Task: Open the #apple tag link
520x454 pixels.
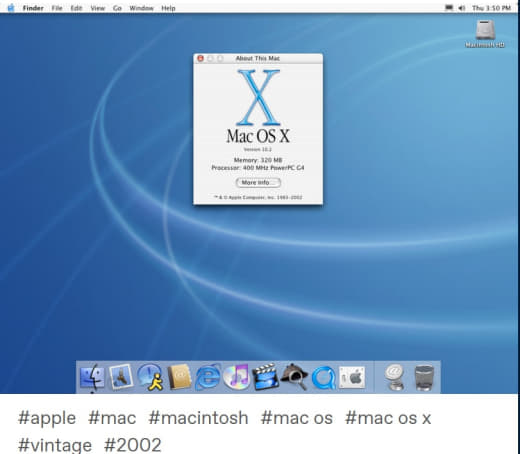Action: (47, 418)
